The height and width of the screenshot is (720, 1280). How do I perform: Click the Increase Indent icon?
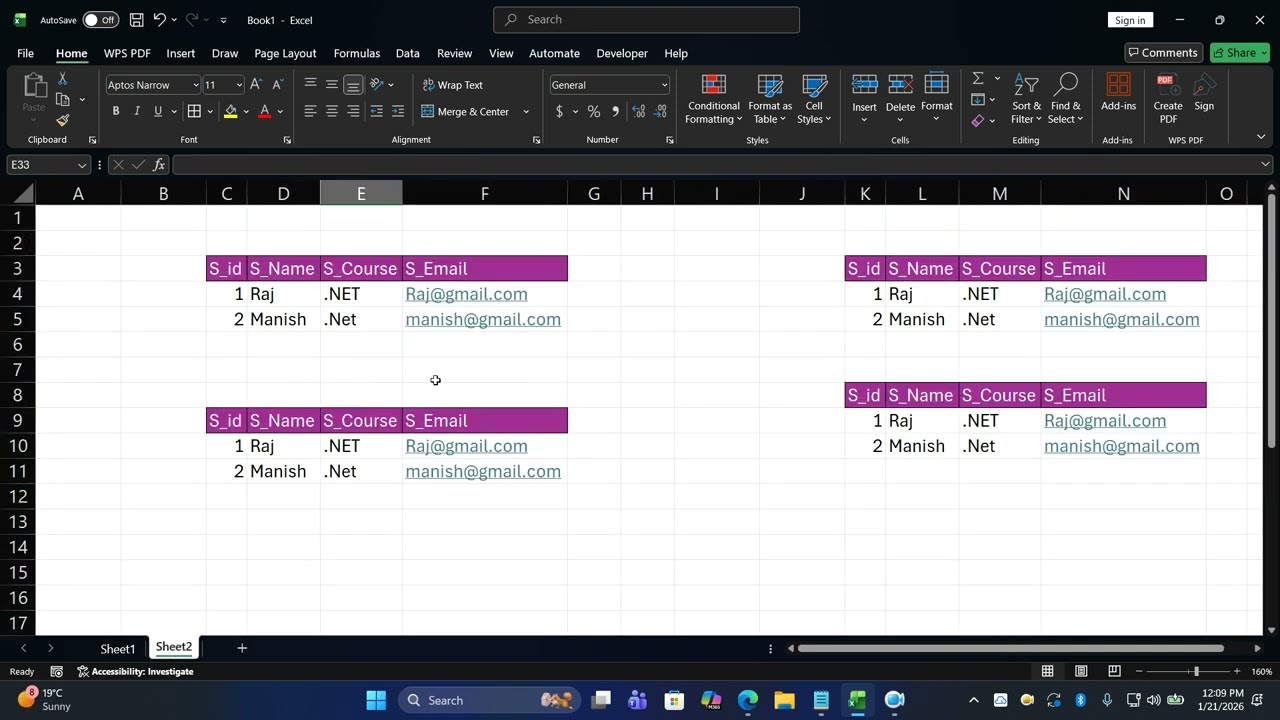pyautogui.click(x=398, y=111)
